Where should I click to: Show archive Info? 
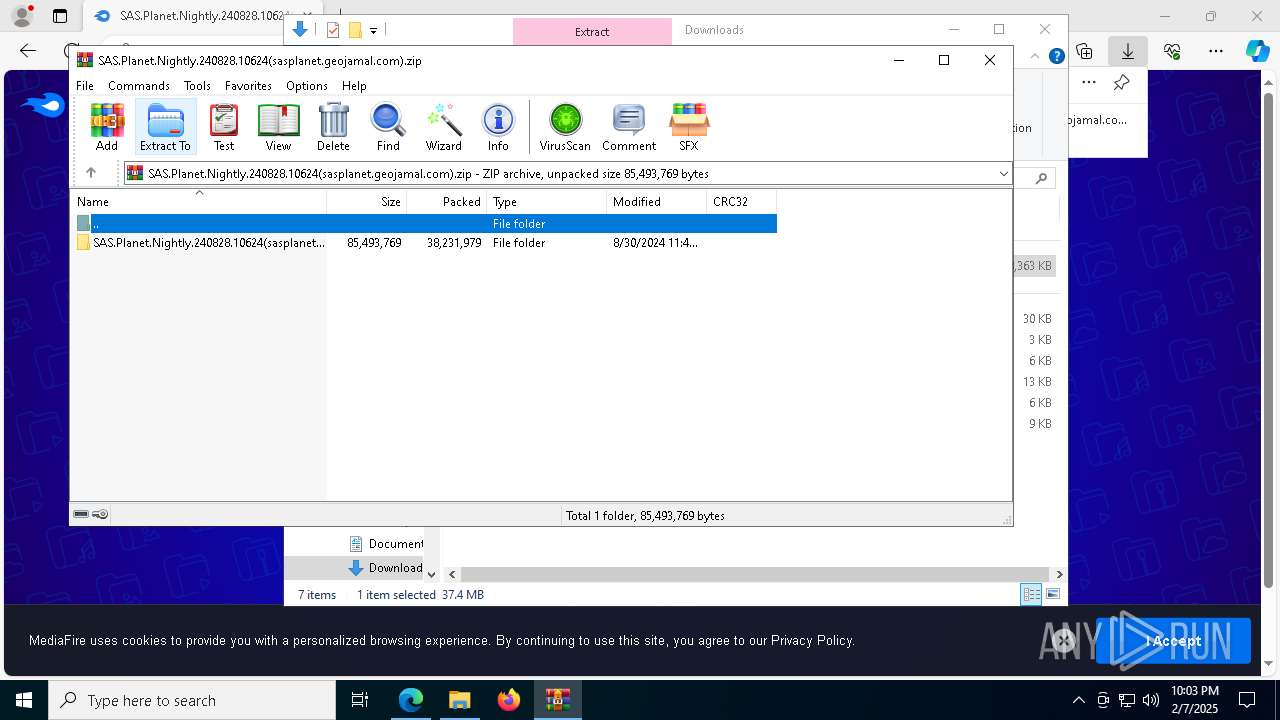[x=498, y=127]
